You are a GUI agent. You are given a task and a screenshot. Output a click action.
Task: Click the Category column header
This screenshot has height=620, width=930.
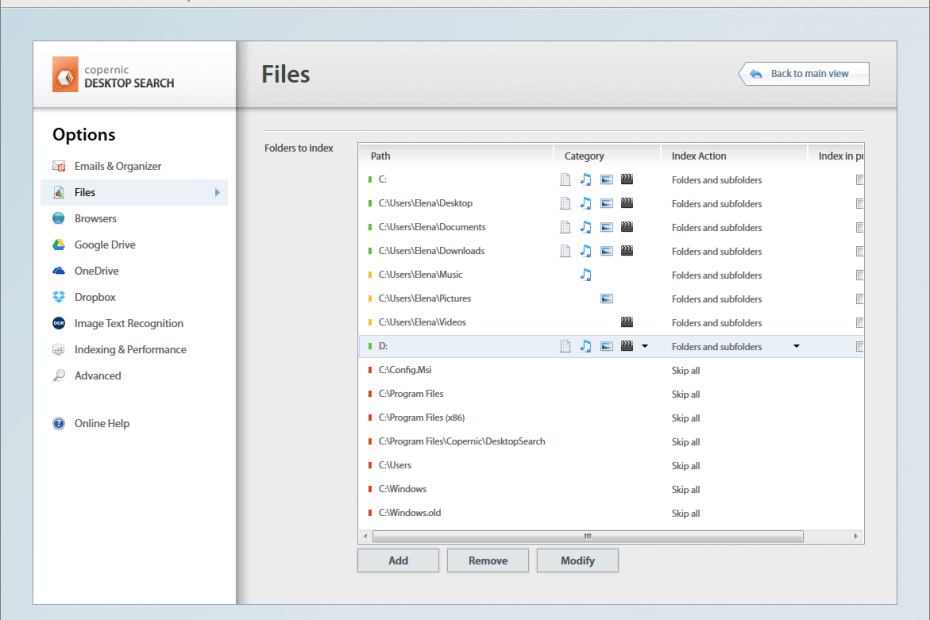click(607, 156)
